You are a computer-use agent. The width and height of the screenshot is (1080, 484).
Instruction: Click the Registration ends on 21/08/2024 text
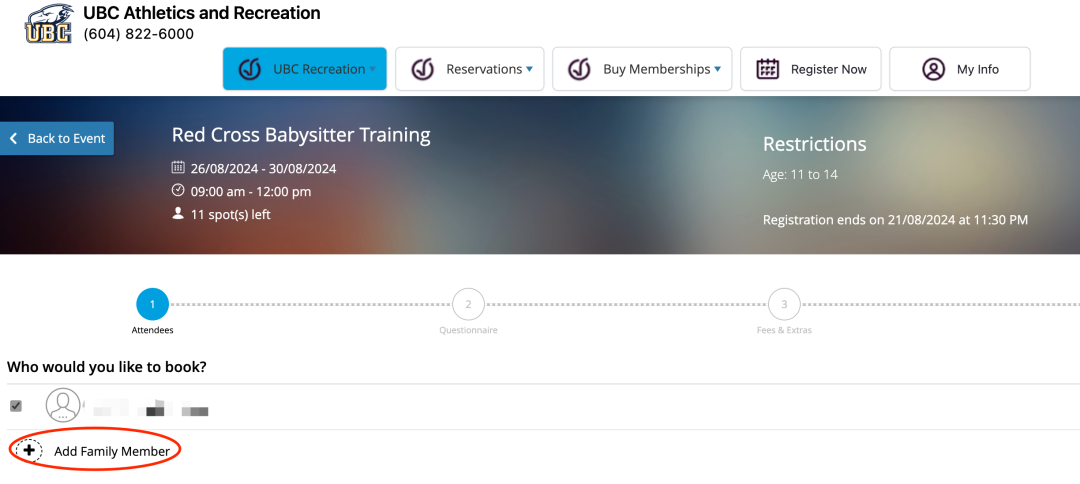[x=895, y=220]
